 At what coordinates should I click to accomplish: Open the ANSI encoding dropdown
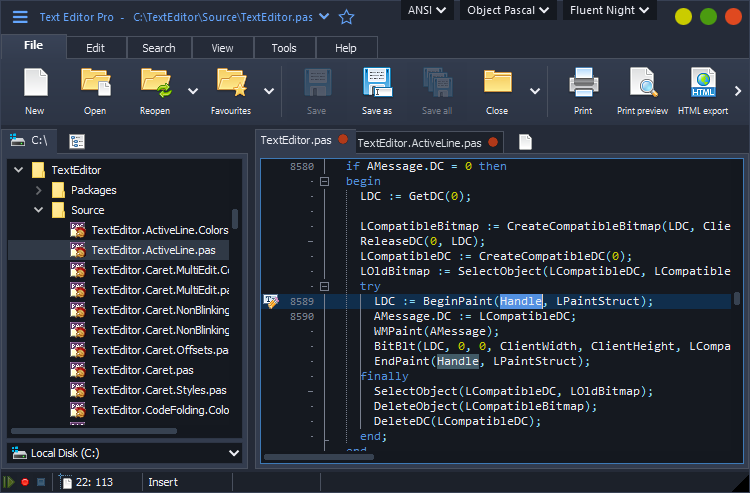click(x=427, y=10)
